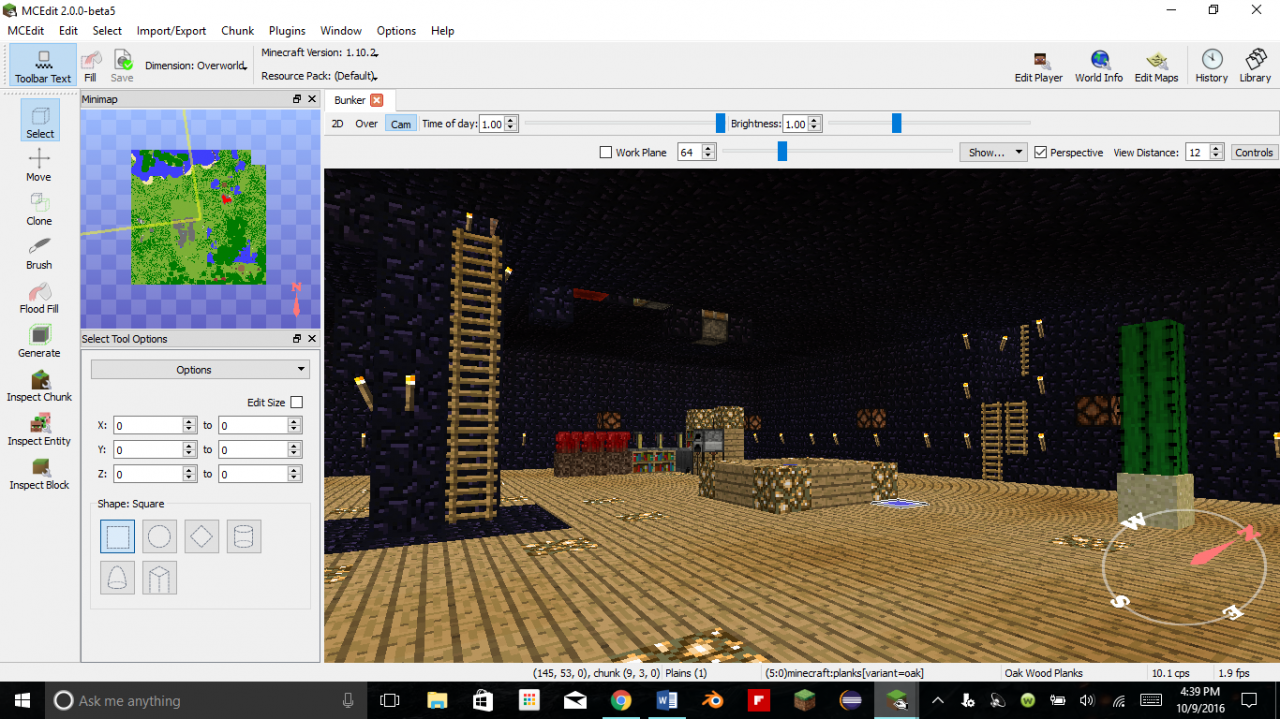Select the Inspect Block tool
Screen dimensions: 1280x719
coord(38,468)
